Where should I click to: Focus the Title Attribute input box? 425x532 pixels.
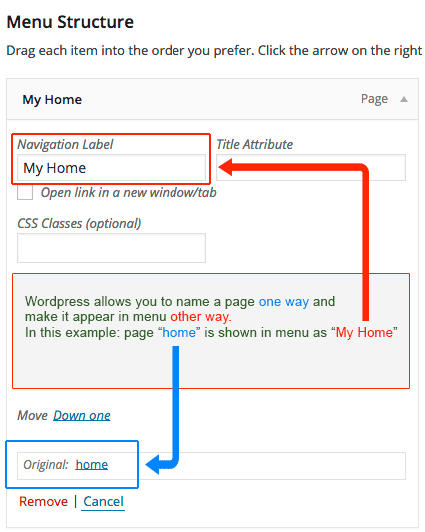click(311, 168)
